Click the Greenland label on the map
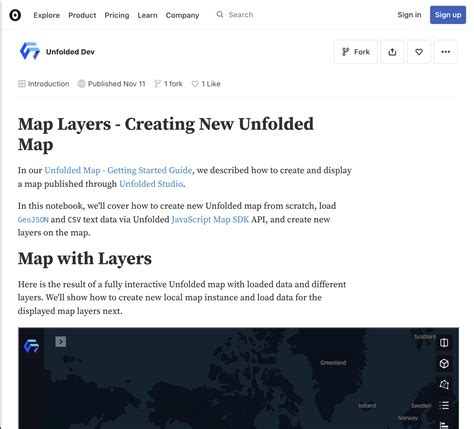Image resolution: width=474 pixels, height=429 pixels. [333, 362]
